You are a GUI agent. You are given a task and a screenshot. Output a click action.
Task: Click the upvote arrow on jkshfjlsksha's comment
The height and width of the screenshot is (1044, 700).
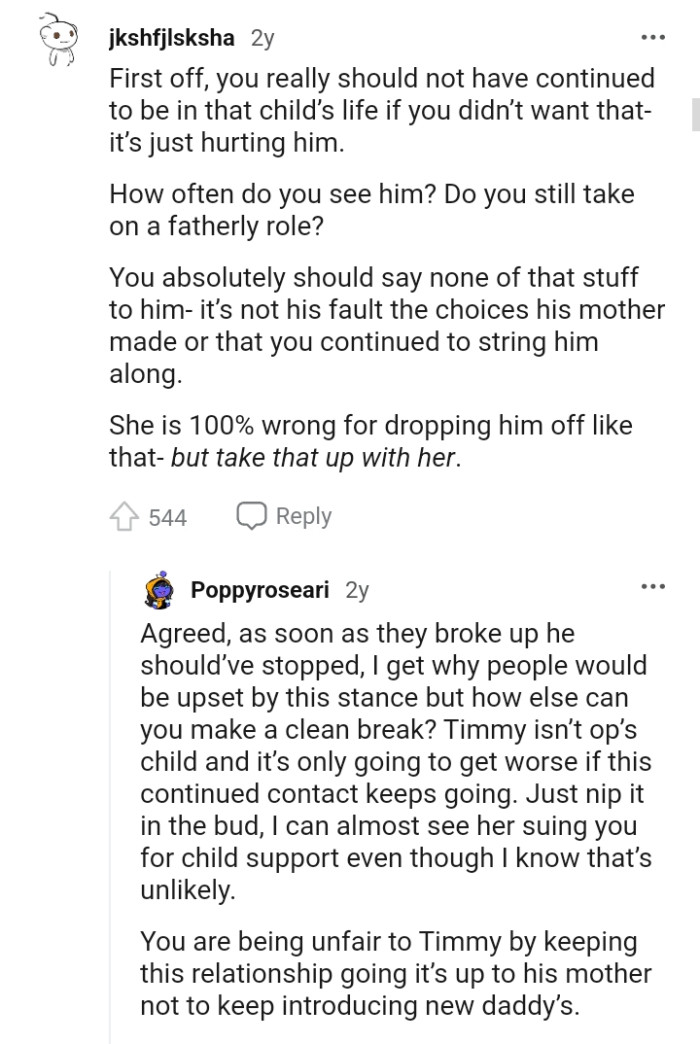[123, 516]
